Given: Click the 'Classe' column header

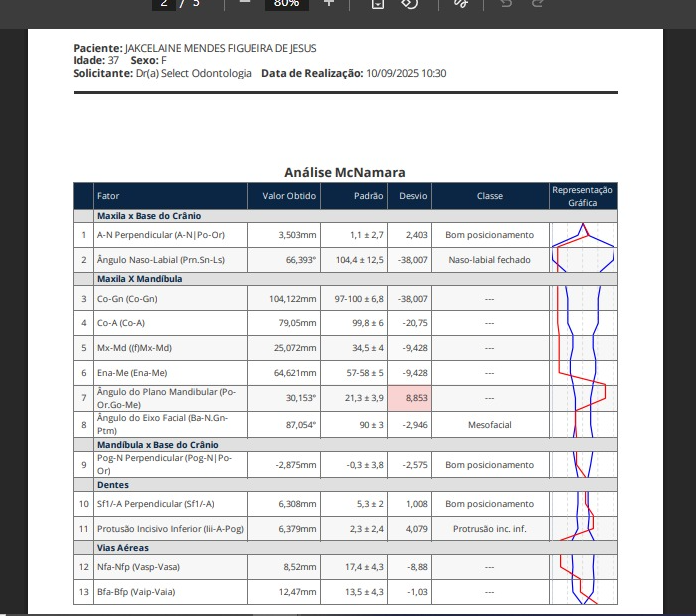Looking at the screenshot, I should 490,196.
